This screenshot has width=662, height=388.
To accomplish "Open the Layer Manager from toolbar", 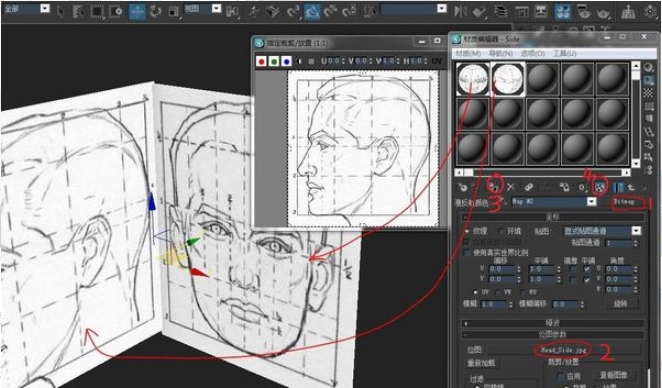I will click(501, 11).
